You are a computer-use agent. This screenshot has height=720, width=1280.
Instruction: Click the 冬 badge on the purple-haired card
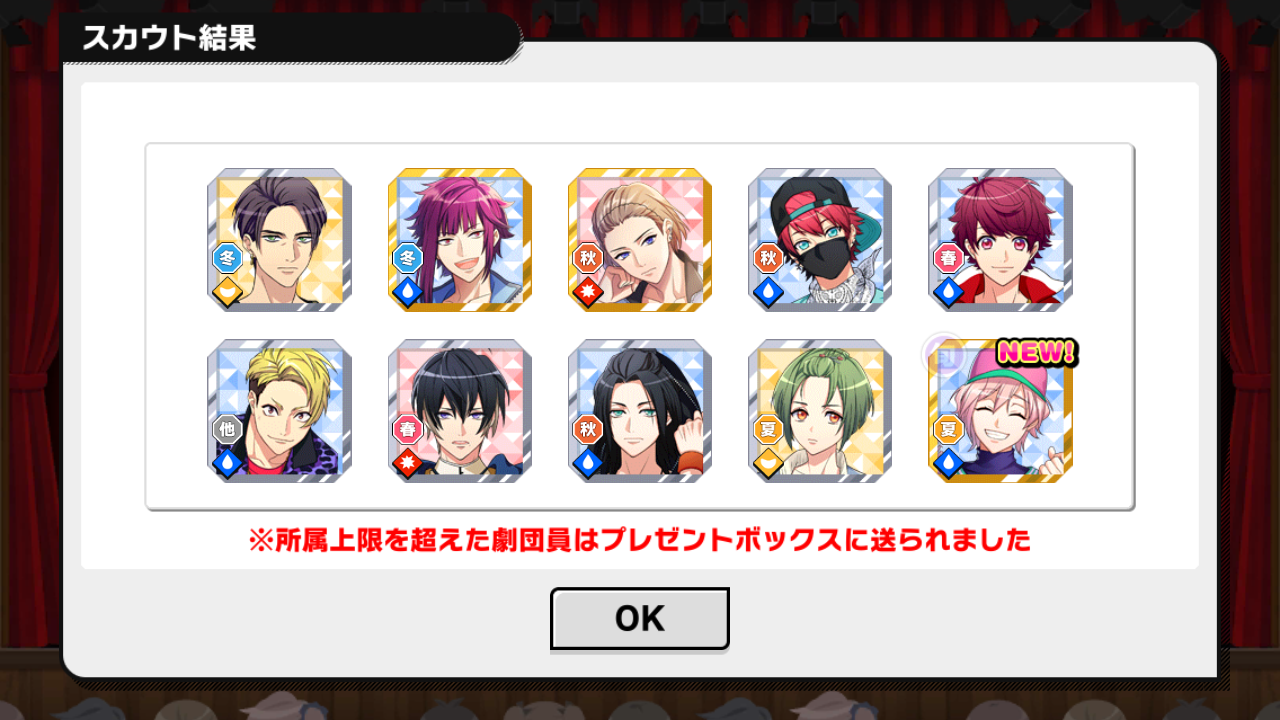click(407, 258)
